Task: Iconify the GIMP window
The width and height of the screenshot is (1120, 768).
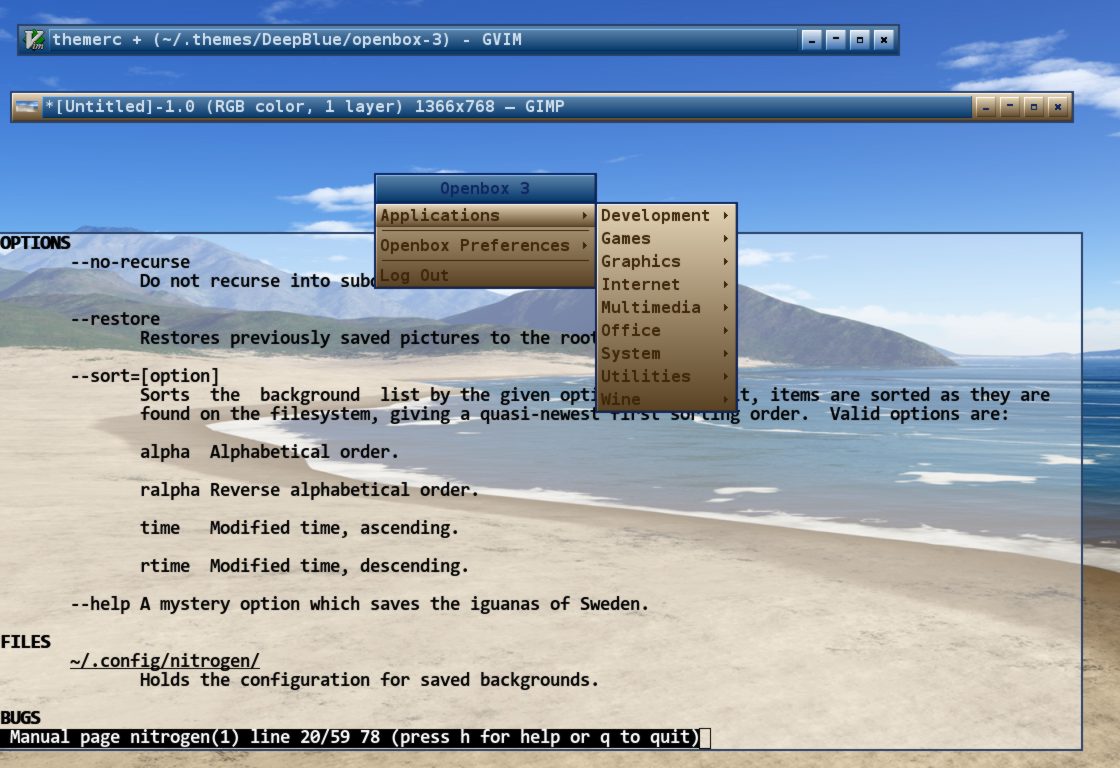Action: coord(986,107)
